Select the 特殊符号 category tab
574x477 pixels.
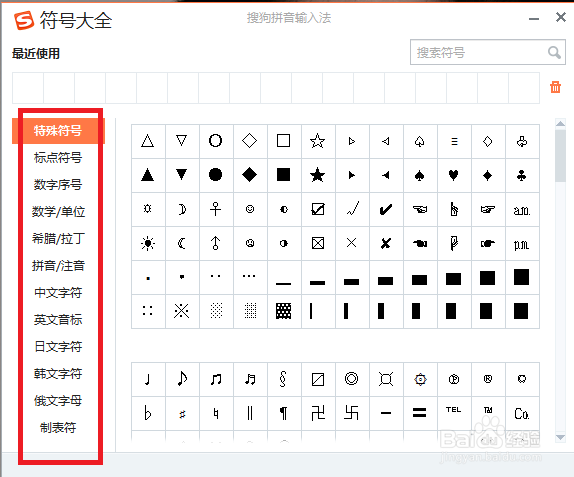[x=58, y=131]
